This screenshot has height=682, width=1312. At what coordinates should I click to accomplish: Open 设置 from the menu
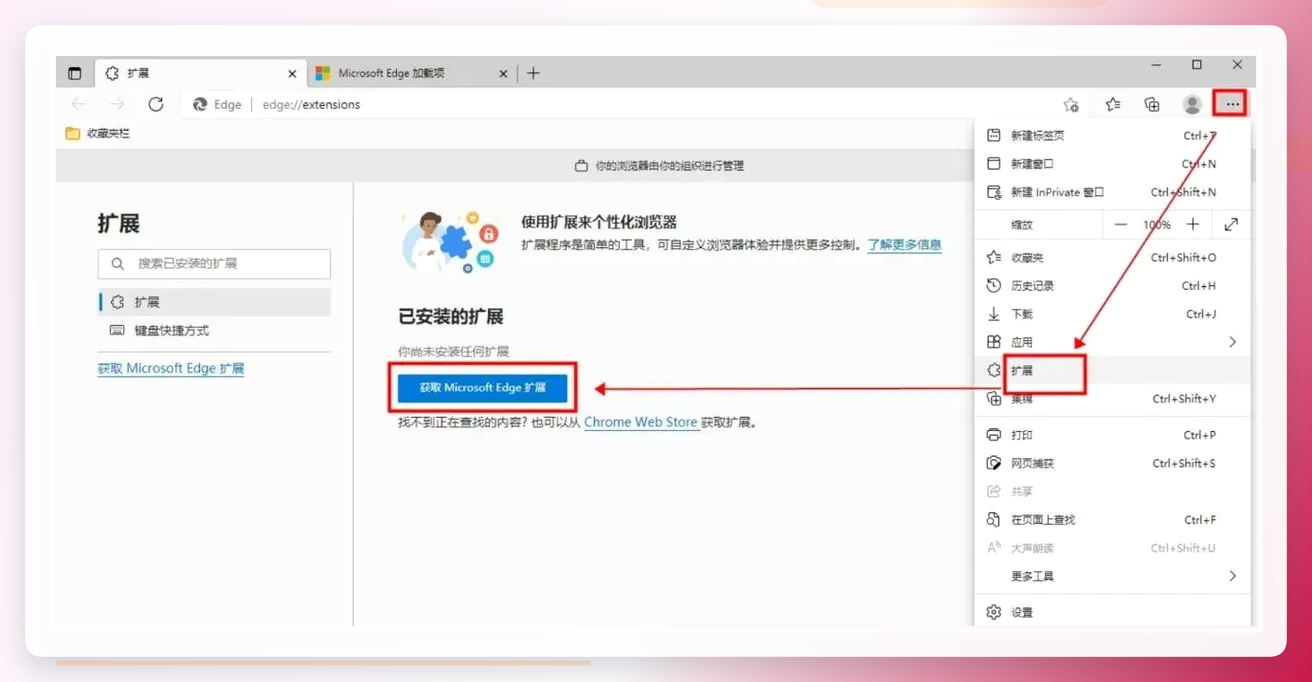coord(1112,612)
